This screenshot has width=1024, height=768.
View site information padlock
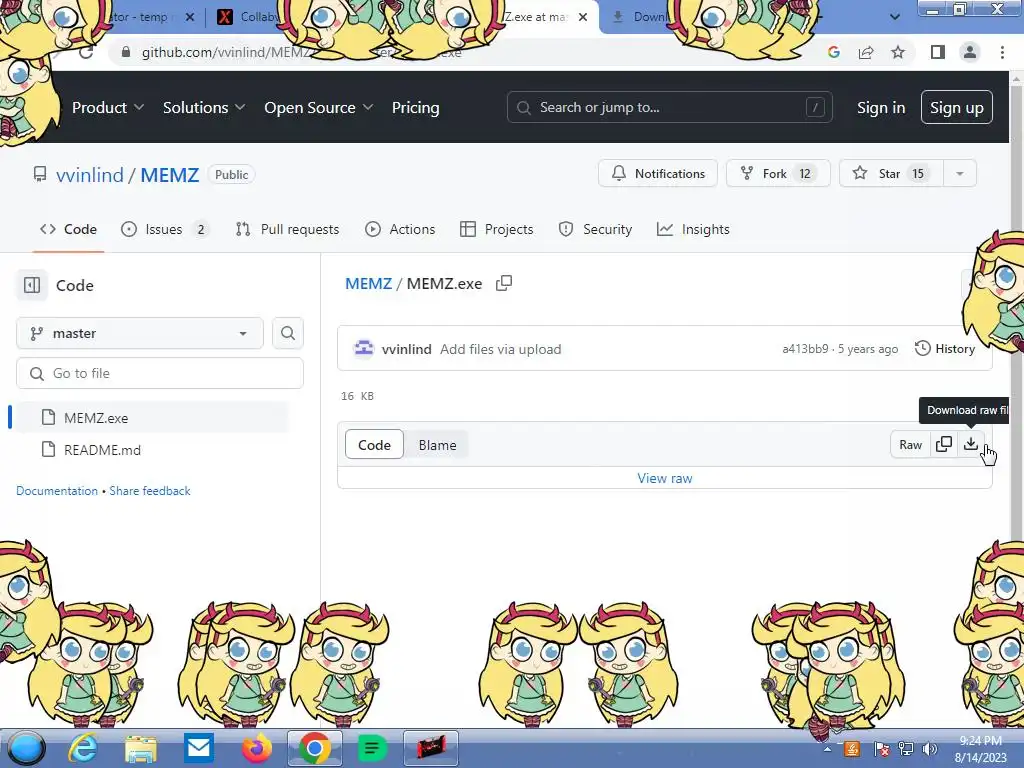pos(126,52)
